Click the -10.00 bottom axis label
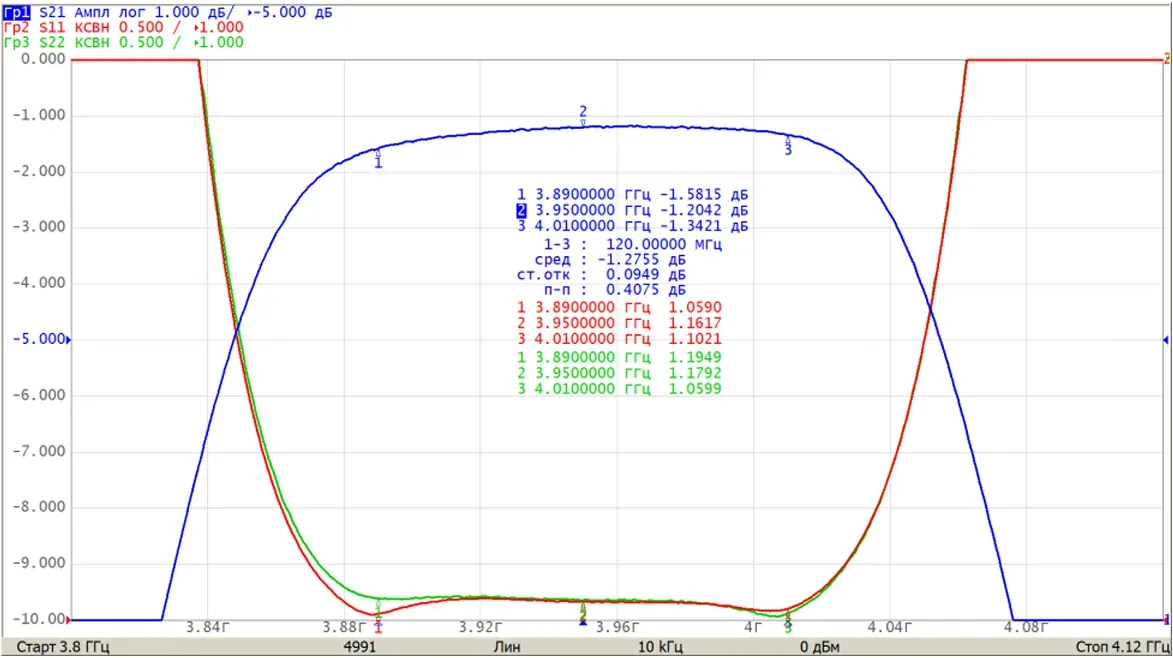 (39, 619)
